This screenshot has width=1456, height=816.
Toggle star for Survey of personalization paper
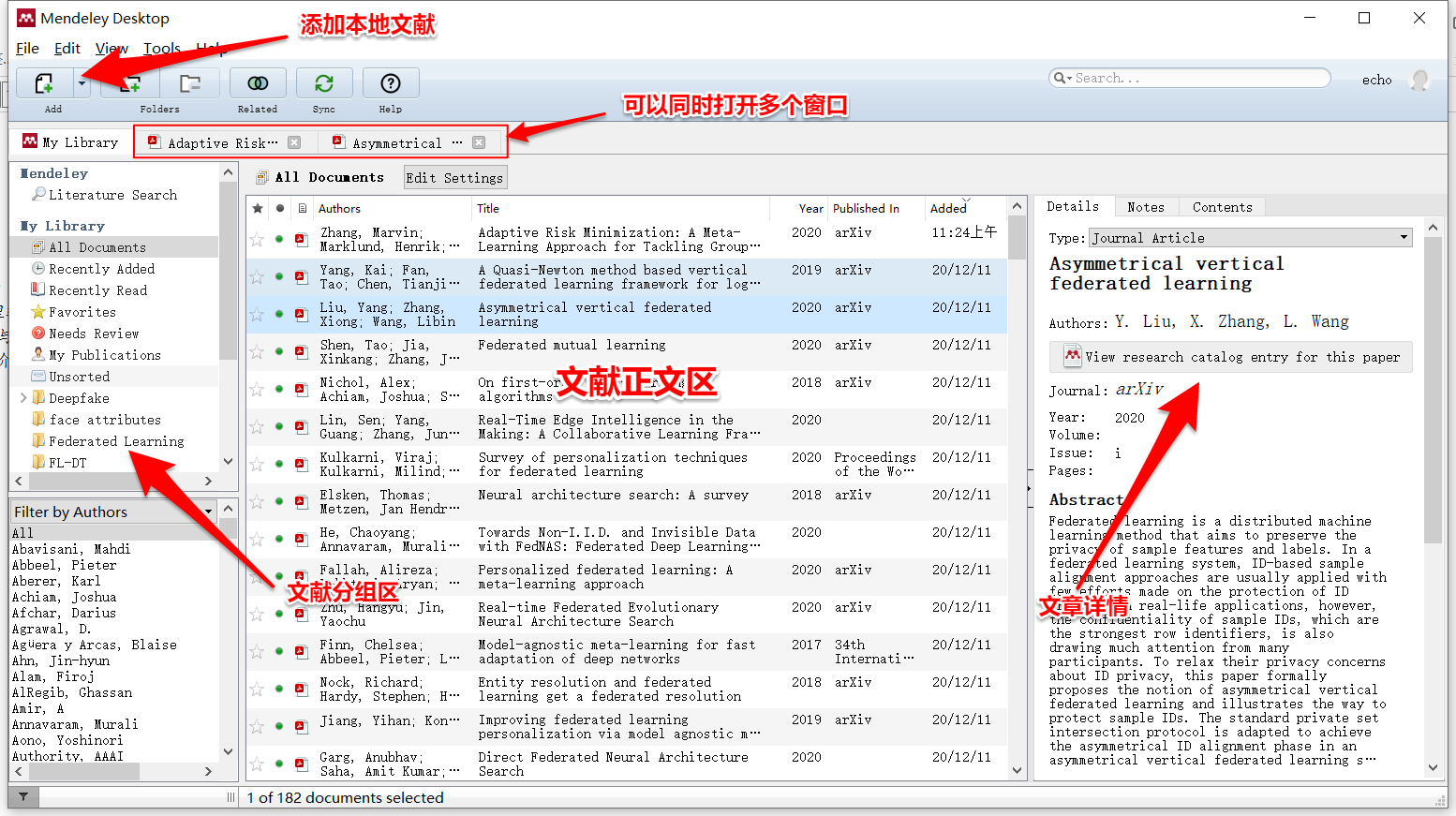[257, 464]
